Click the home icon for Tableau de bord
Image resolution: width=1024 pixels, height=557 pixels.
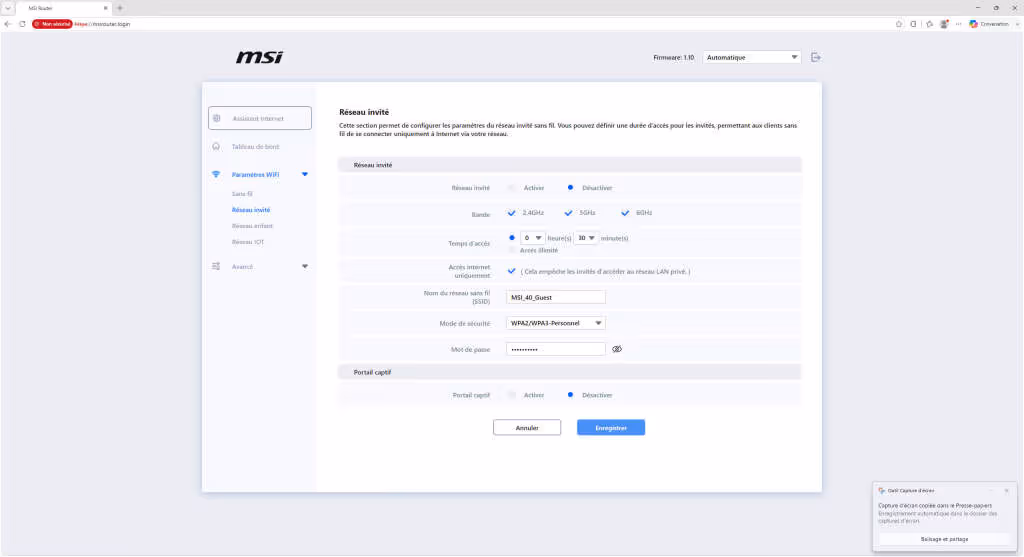click(216, 146)
